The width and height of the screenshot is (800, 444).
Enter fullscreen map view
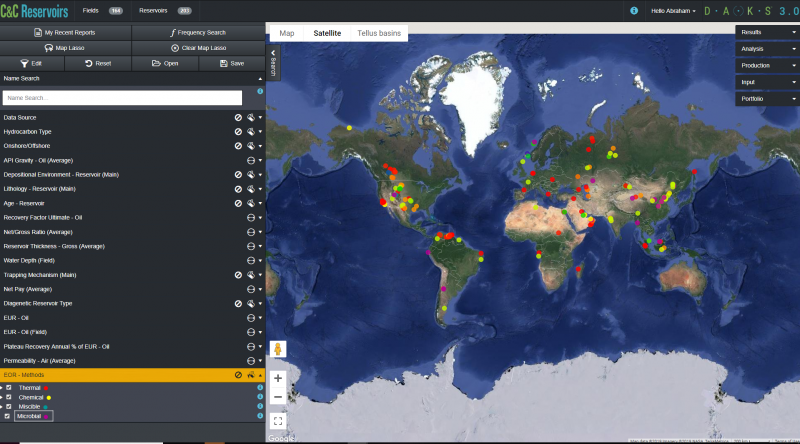pos(278,421)
